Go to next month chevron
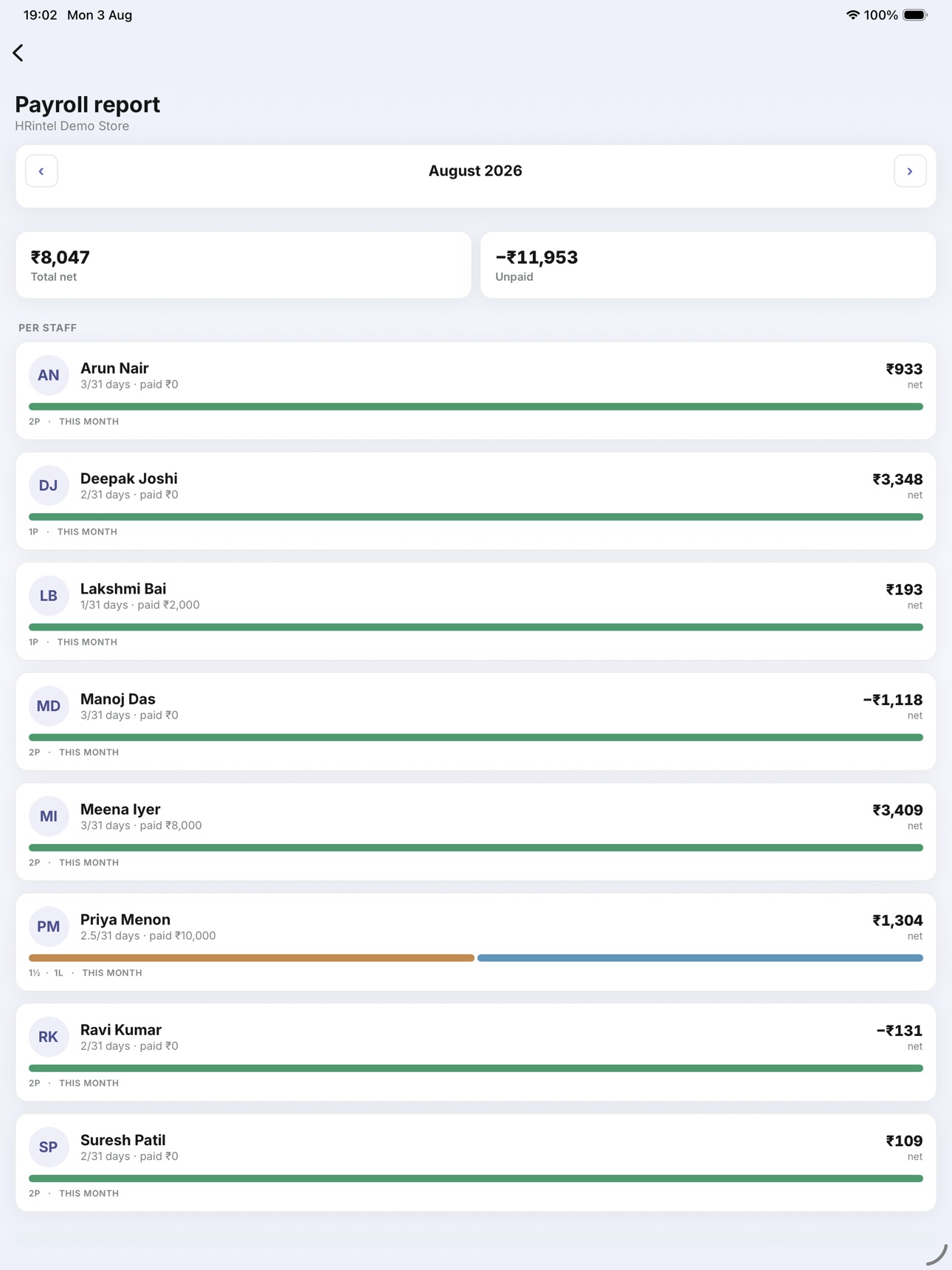952x1270 pixels. [x=910, y=171]
